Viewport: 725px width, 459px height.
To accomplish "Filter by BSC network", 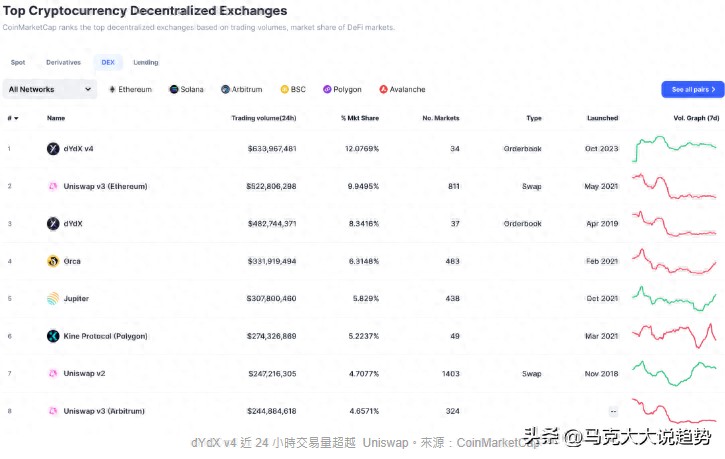I will 293,89.
